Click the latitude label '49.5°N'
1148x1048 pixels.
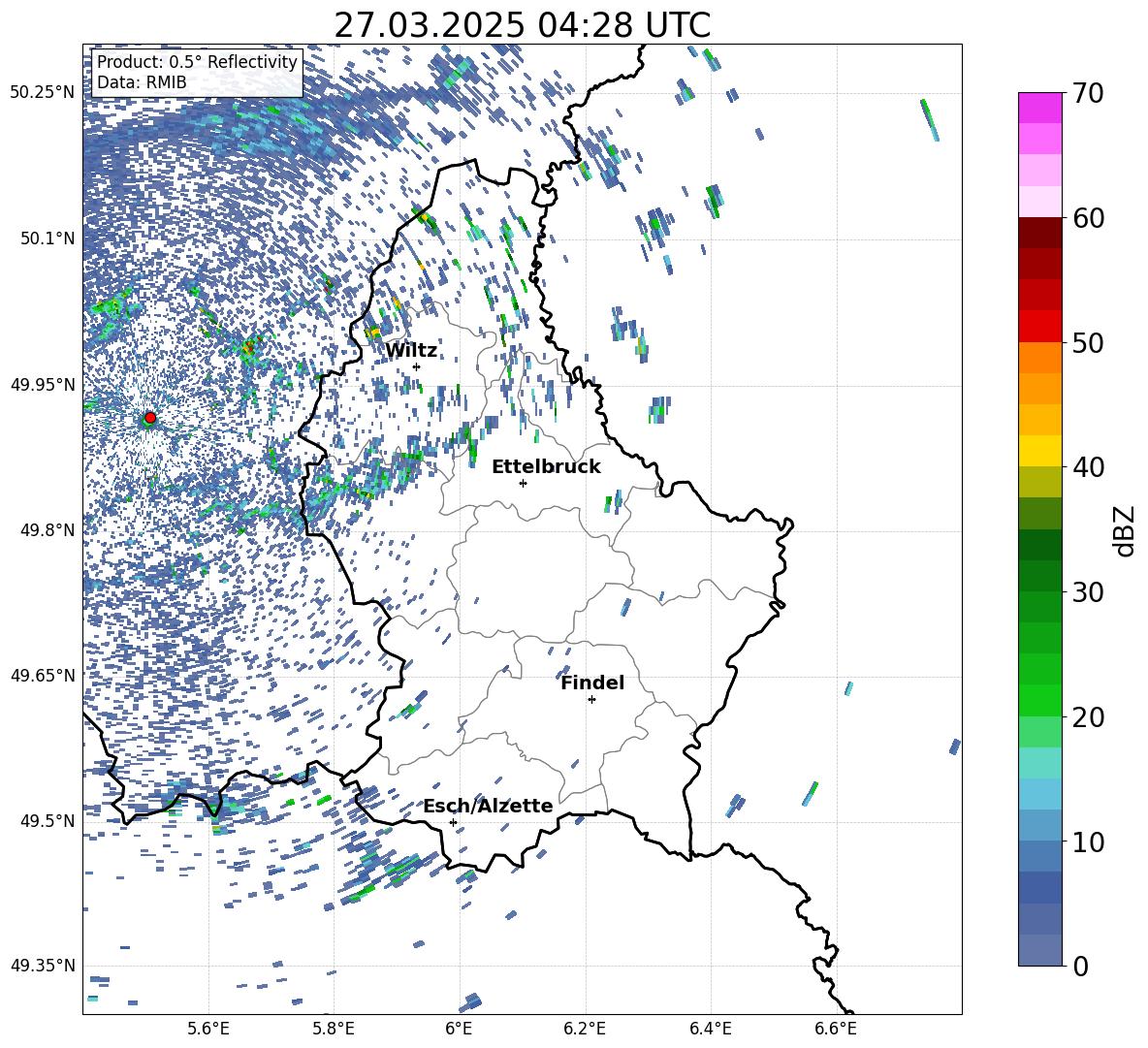(x=47, y=820)
